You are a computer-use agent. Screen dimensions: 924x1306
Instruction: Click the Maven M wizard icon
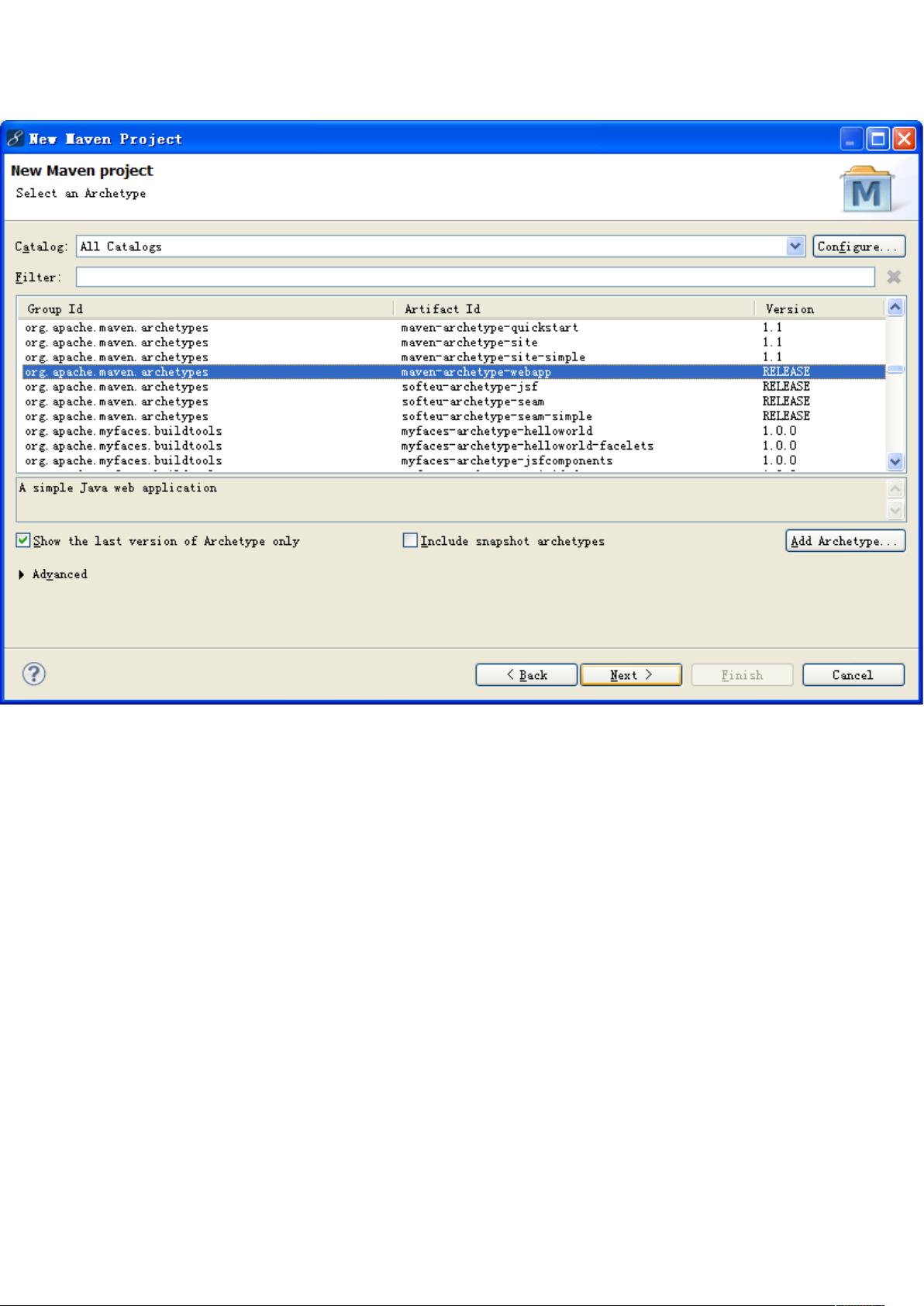click(866, 191)
